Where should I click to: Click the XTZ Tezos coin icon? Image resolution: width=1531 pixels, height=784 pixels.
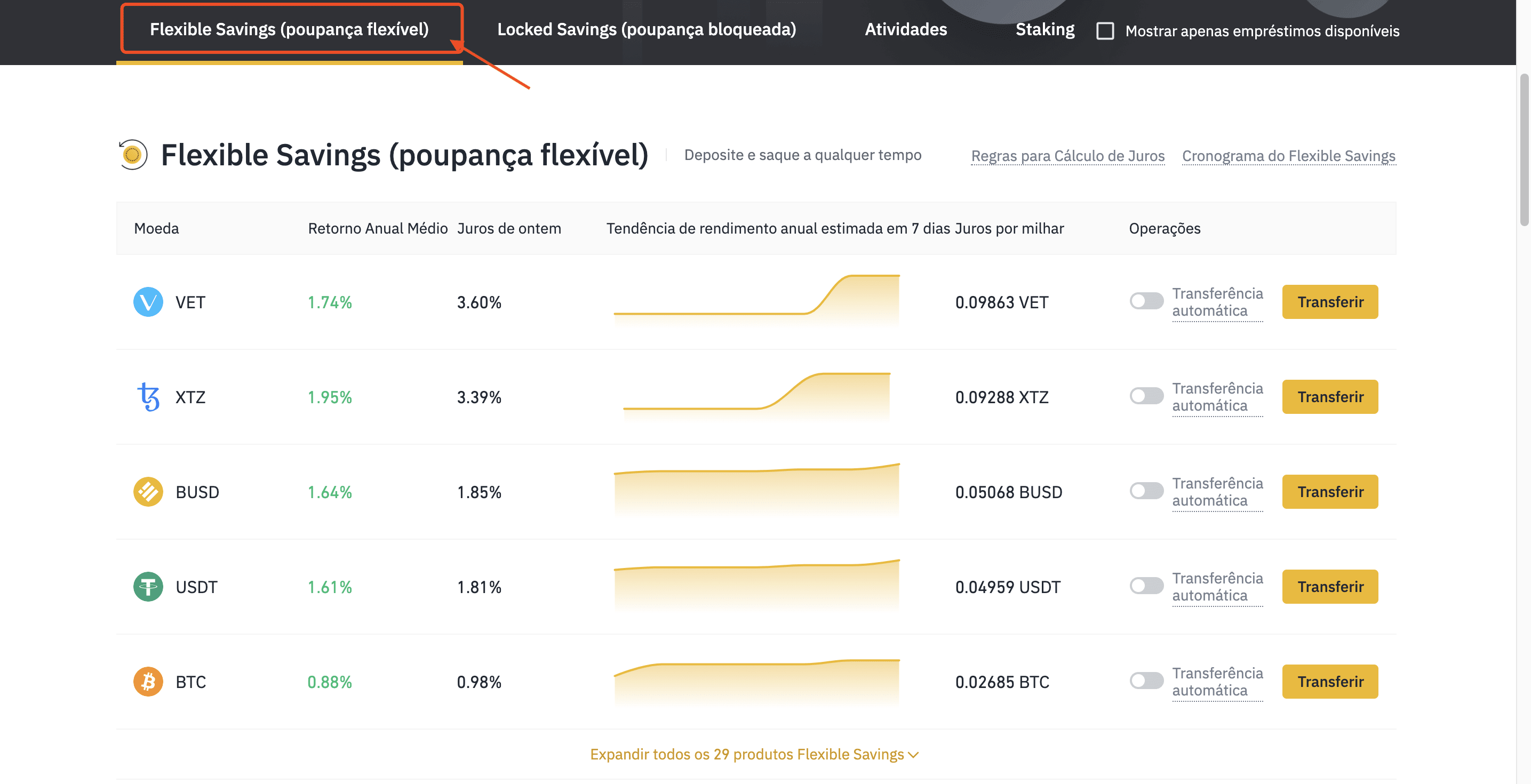pyautogui.click(x=148, y=397)
